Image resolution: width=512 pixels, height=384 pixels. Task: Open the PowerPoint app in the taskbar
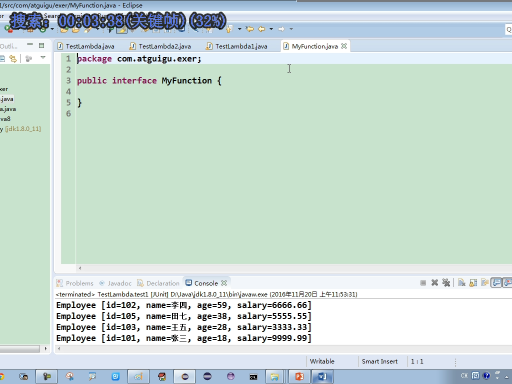tap(299, 377)
